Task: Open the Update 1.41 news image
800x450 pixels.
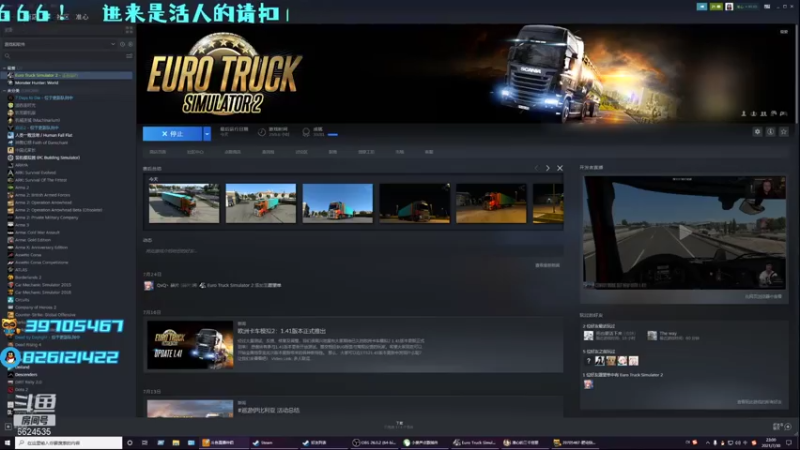Action: click(x=190, y=345)
